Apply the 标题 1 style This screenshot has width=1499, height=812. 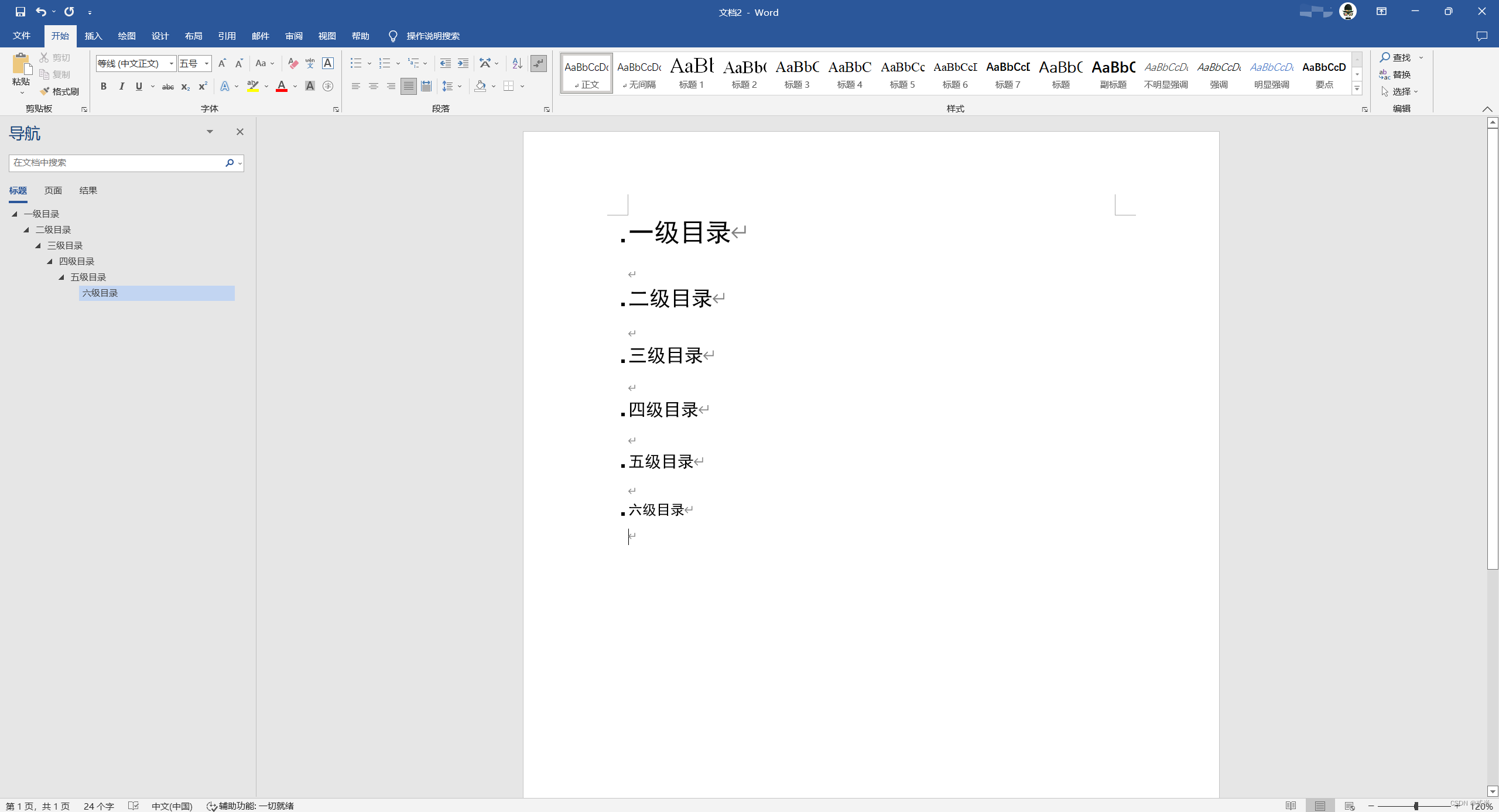coord(691,73)
